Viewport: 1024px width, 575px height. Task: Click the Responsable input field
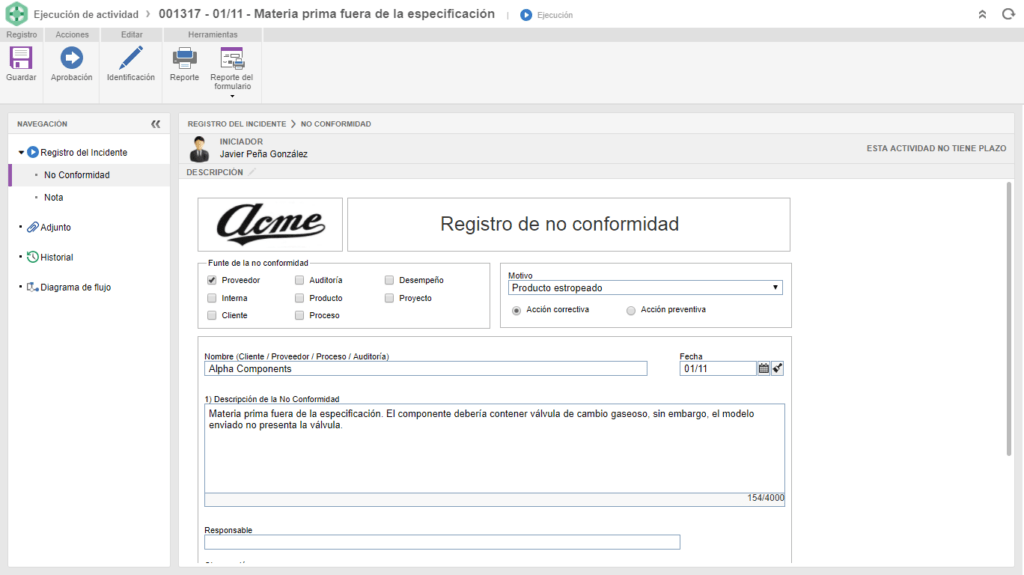point(442,542)
